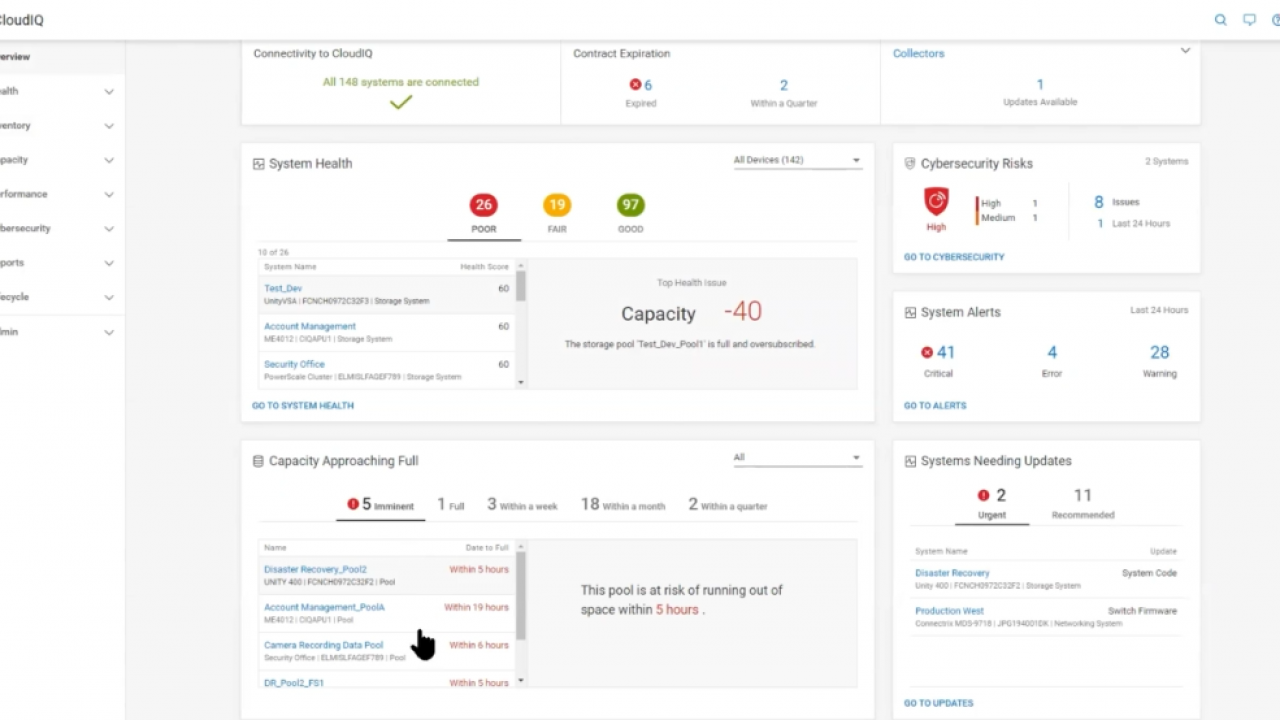Click the Capacity Approaching Full database icon
The image size is (1280, 720).
258,461
